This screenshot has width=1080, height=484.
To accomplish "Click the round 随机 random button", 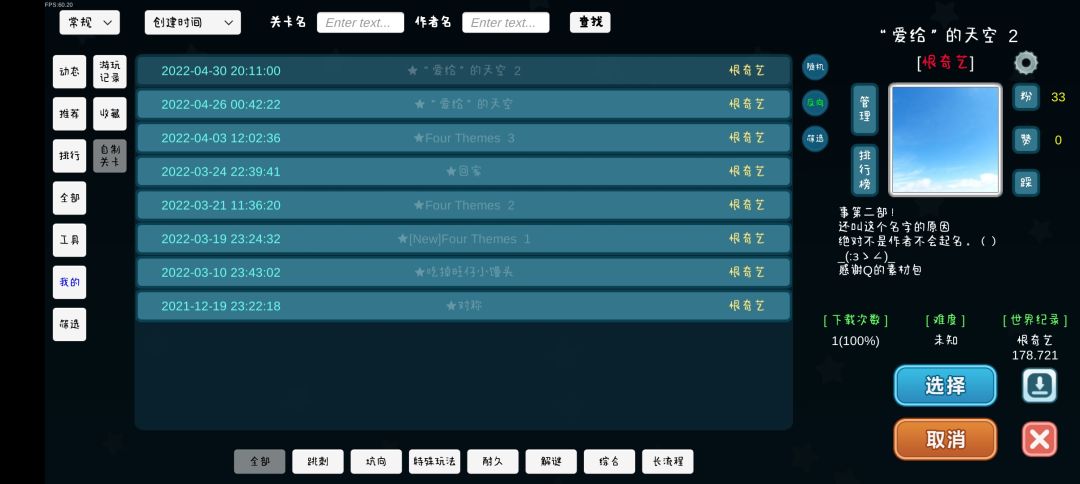I will (x=815, y=67).
